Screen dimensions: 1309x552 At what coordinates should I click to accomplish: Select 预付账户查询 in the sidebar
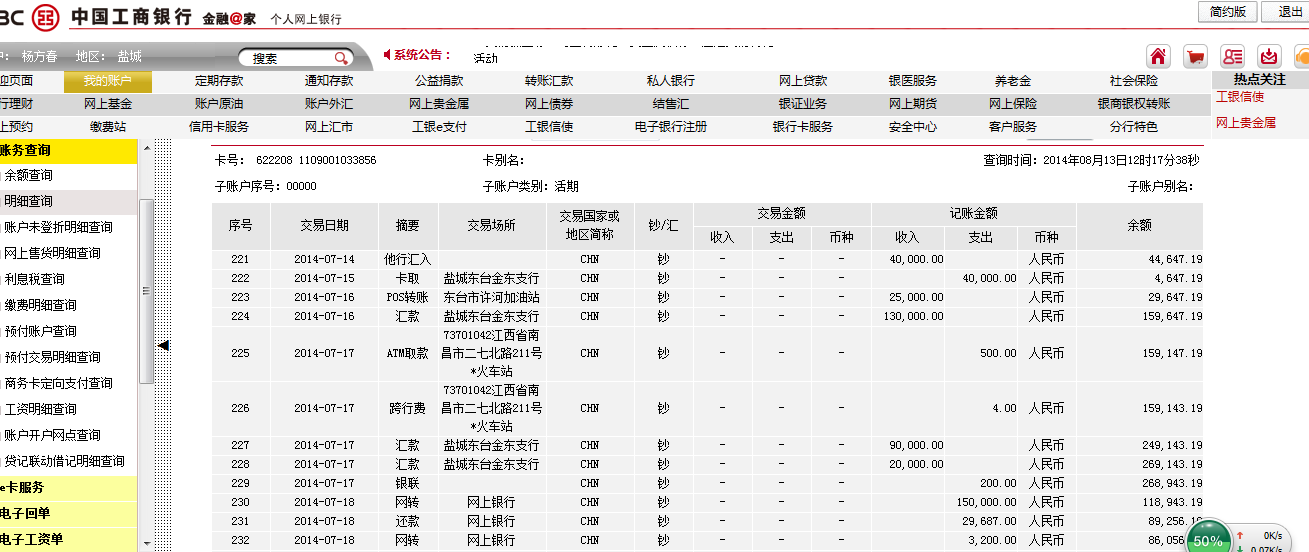click(41, 331)
